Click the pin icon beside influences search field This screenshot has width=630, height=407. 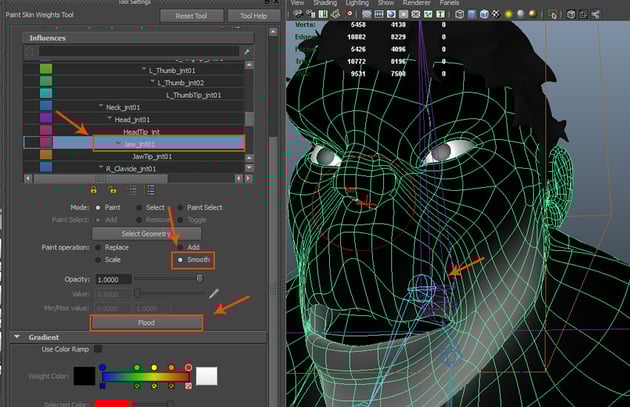(245, 51)
